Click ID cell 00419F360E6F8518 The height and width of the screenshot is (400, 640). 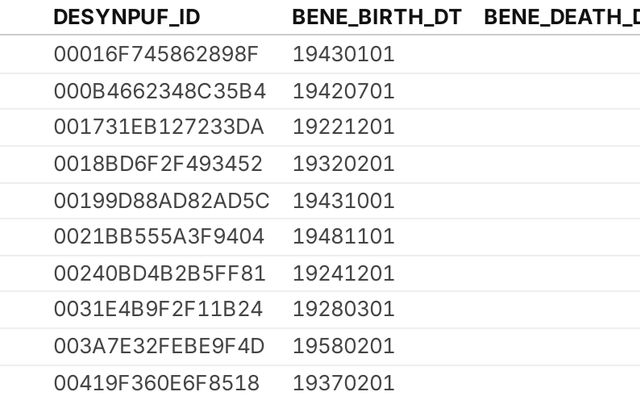pyautogui.click(x=156, y=383)
